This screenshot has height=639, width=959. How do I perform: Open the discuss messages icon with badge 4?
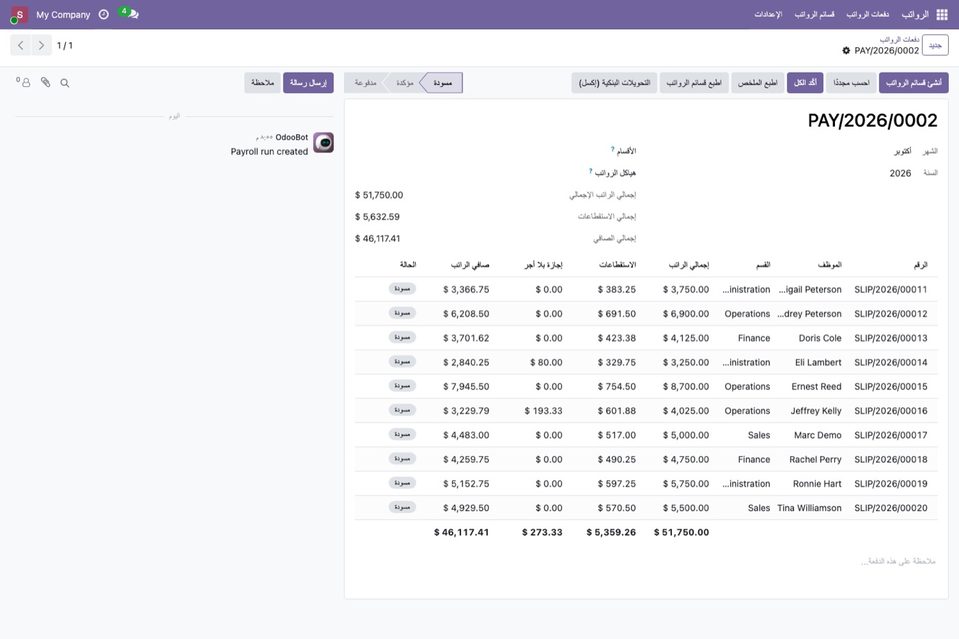click(x=129, y=13)
